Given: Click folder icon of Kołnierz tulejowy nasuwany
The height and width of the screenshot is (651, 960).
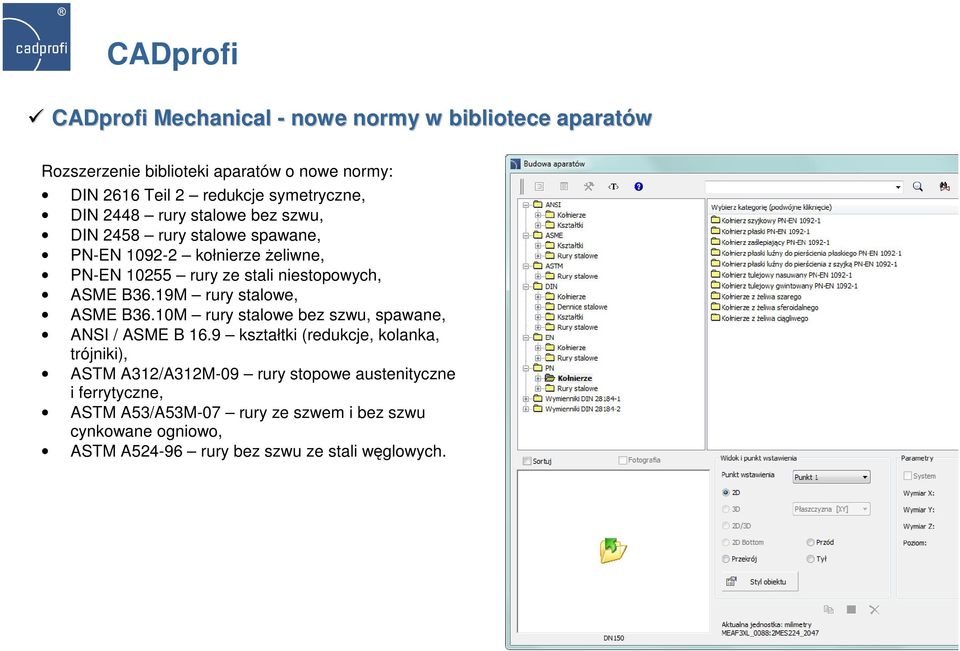Looking at the screenshot, I should pyautogui.click(x=715, y=274).
